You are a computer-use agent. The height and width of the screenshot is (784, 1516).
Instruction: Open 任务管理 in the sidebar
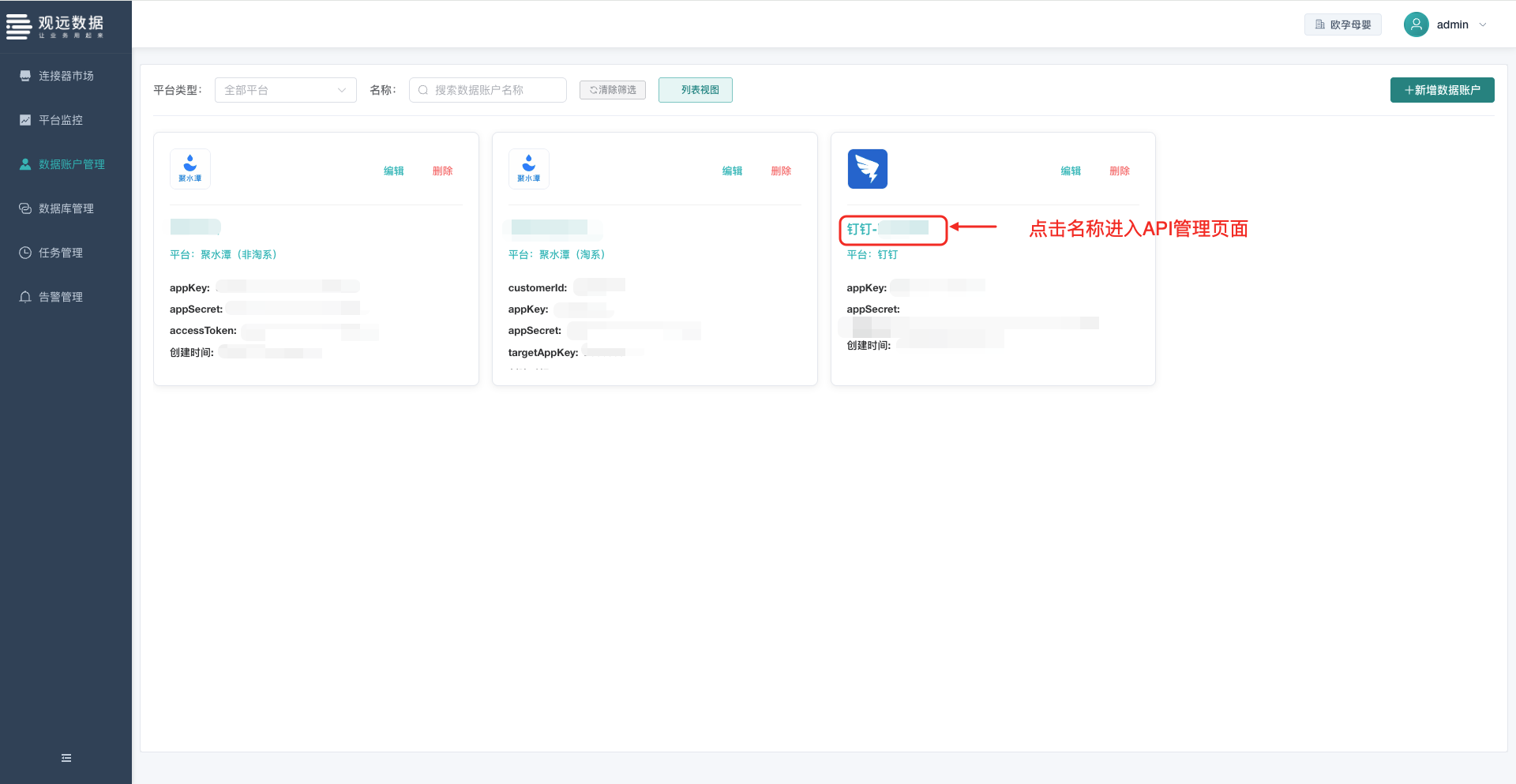pos(60,253)
